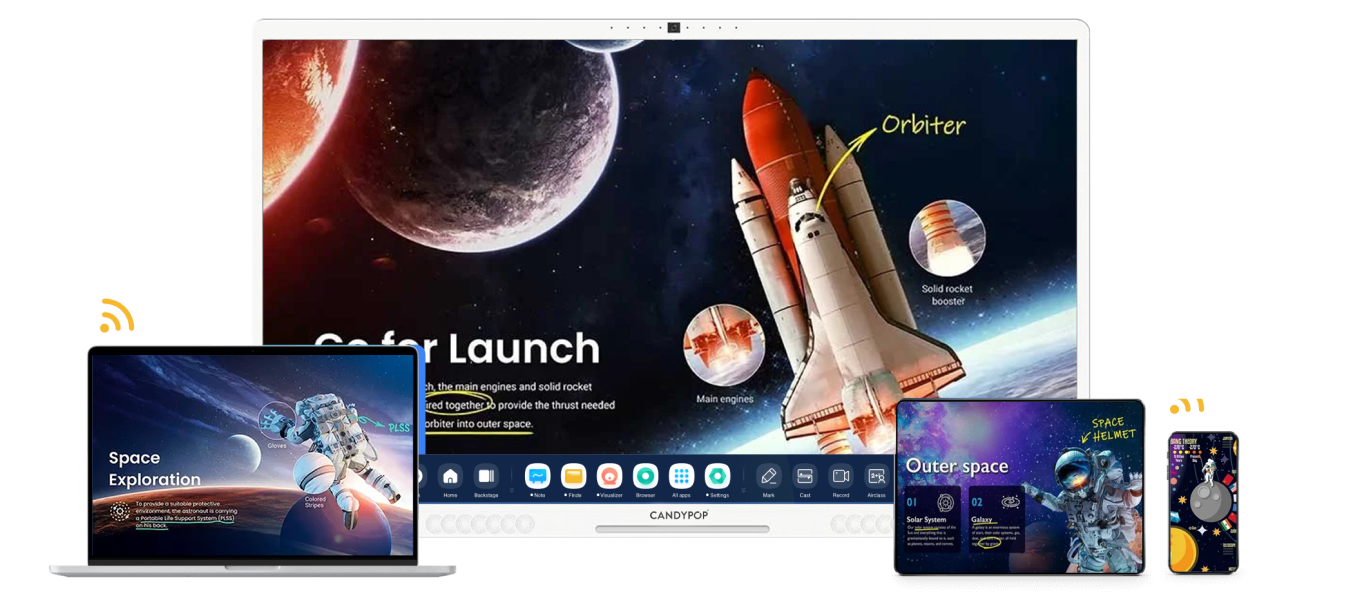Click the Main engines callout circle

coord(724,345)
